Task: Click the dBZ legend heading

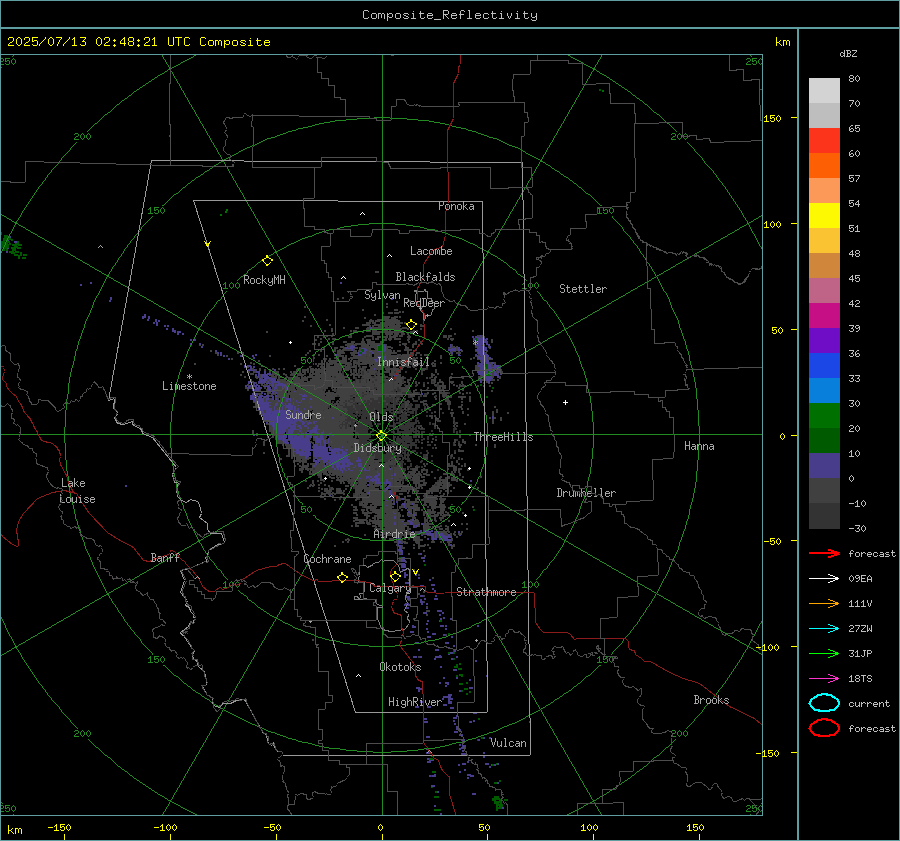Action: pyautogui.click(x=848, y=53)
